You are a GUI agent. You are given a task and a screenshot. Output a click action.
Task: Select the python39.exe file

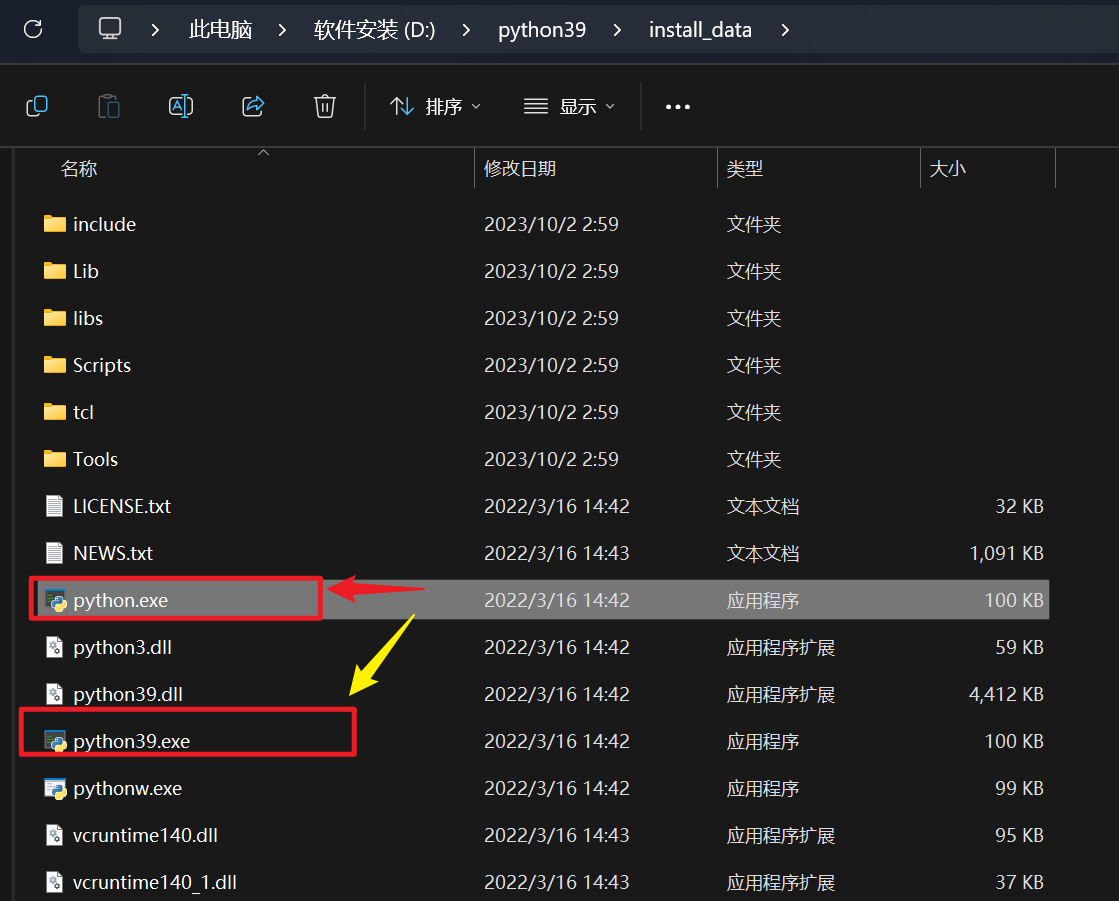click(x=131, y=741)
